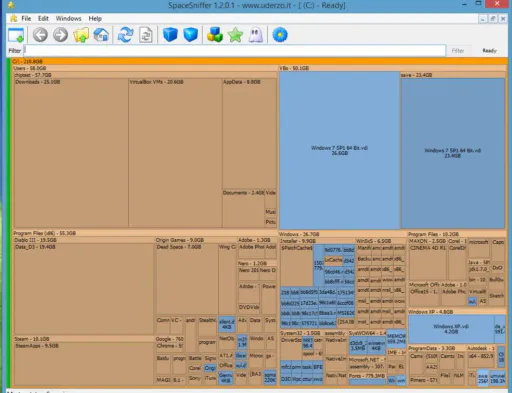This screenshot has height=393, width=512.
Task: Go up one folder level
Action: coord(81,35)
